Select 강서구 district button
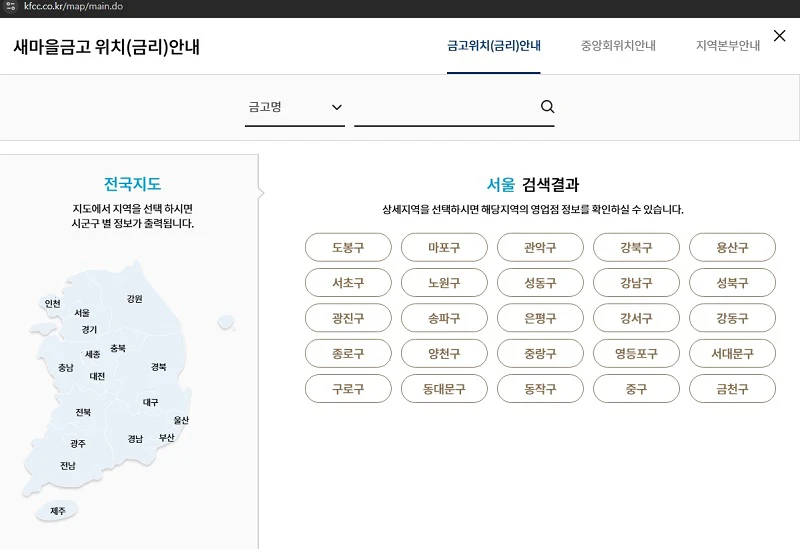Screen dimensions: 800x549 click(x=636, y=318)
